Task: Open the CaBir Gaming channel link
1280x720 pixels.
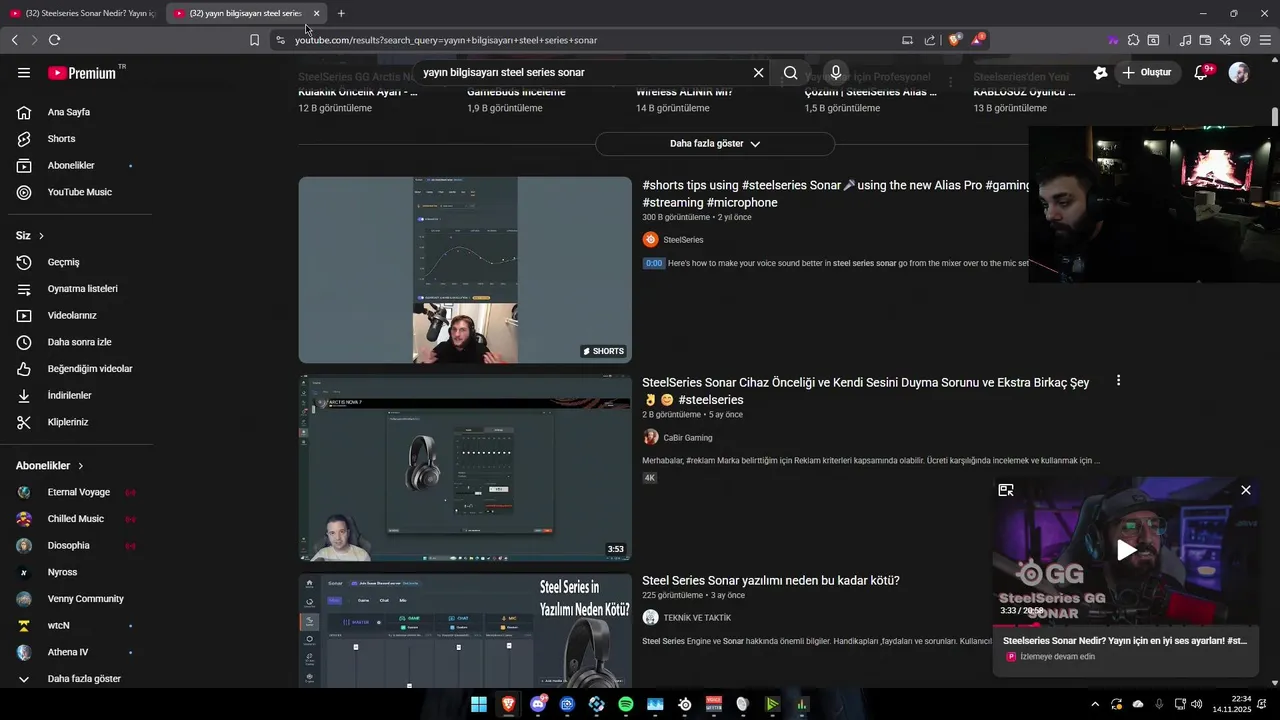Action: pyautogui.click(x=688, y=438)
